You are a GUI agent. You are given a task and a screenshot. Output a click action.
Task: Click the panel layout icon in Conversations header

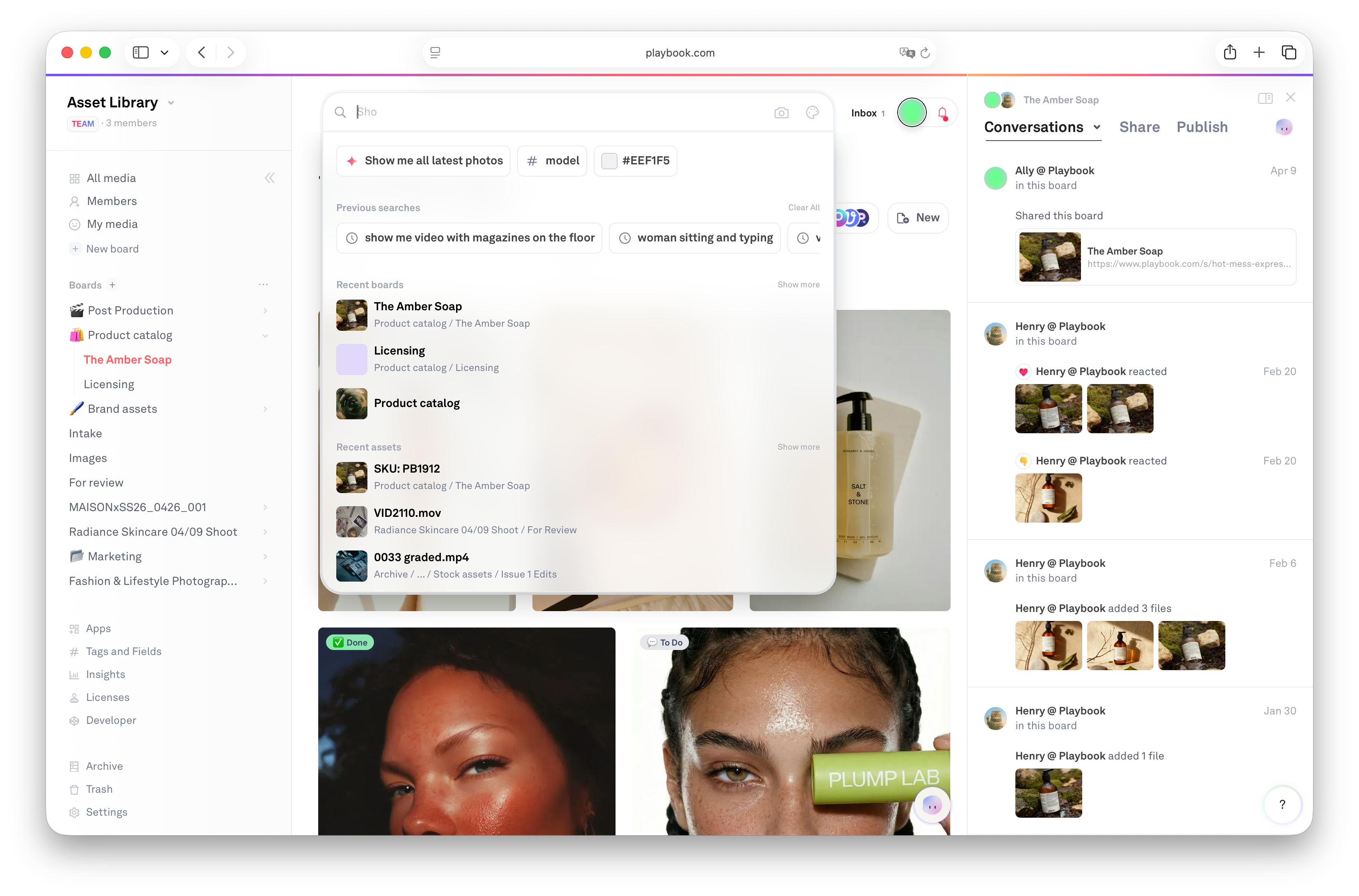(1265, 98)
